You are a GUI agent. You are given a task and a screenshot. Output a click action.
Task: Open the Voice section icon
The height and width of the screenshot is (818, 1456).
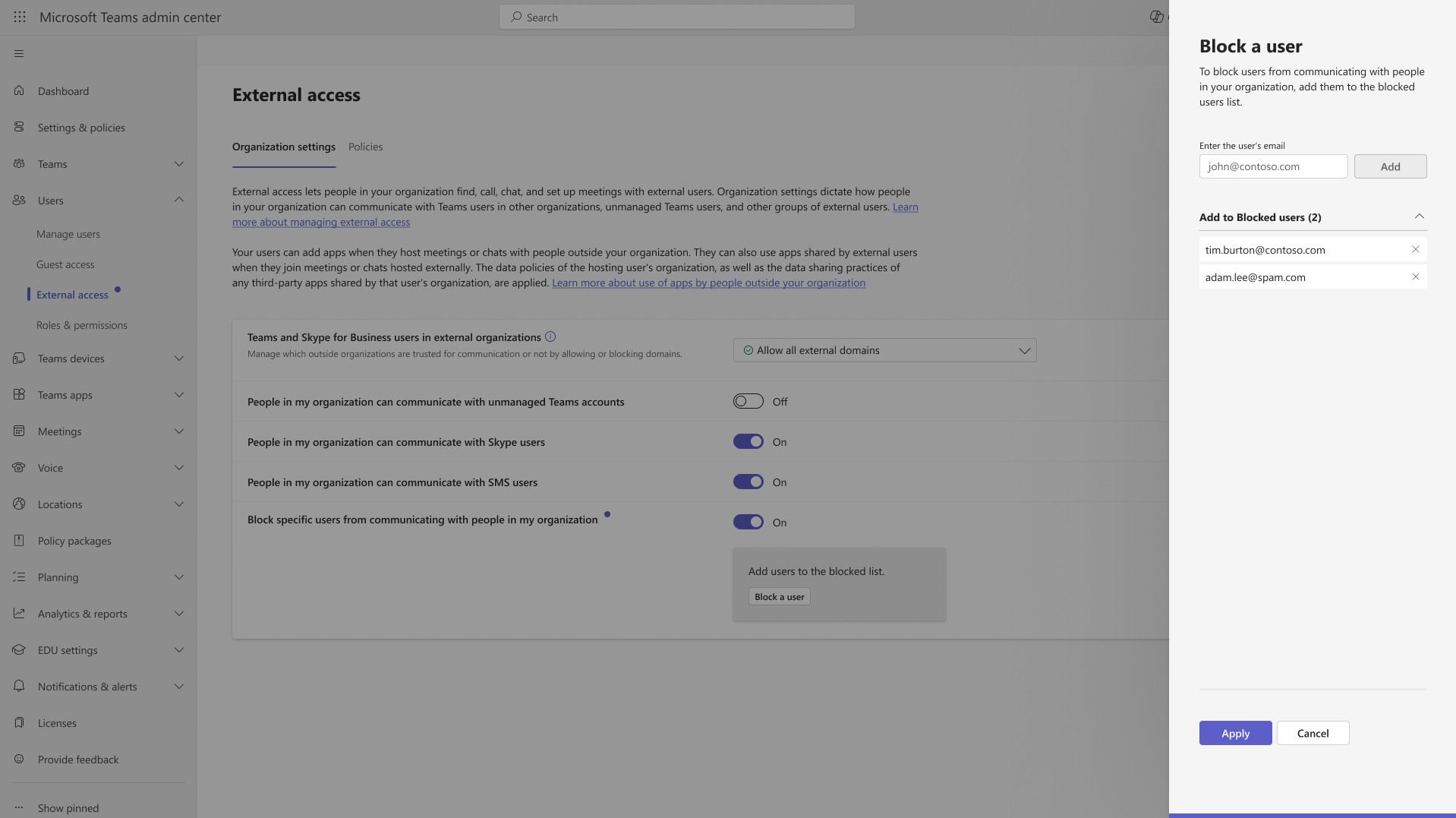pos(18,467)
